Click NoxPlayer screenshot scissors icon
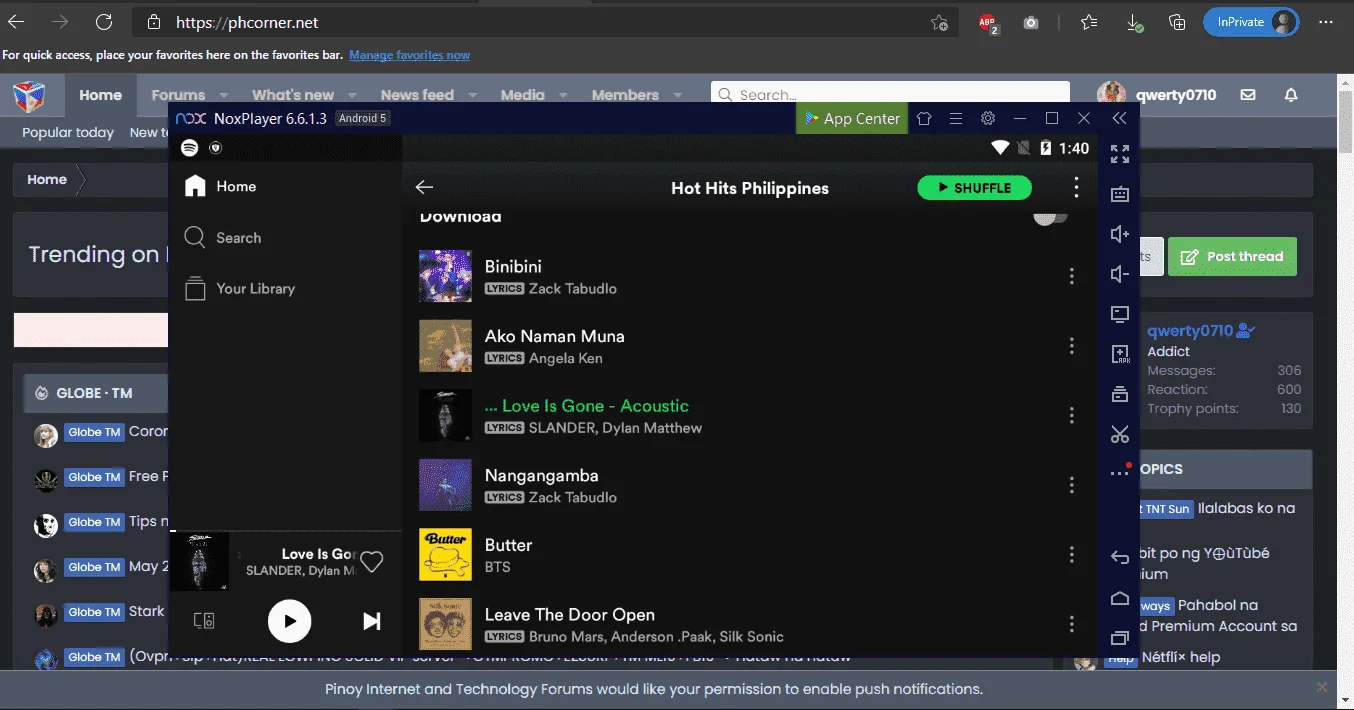The width and height of the screenshot is (1354, 710). click(x=1120, y=434)
